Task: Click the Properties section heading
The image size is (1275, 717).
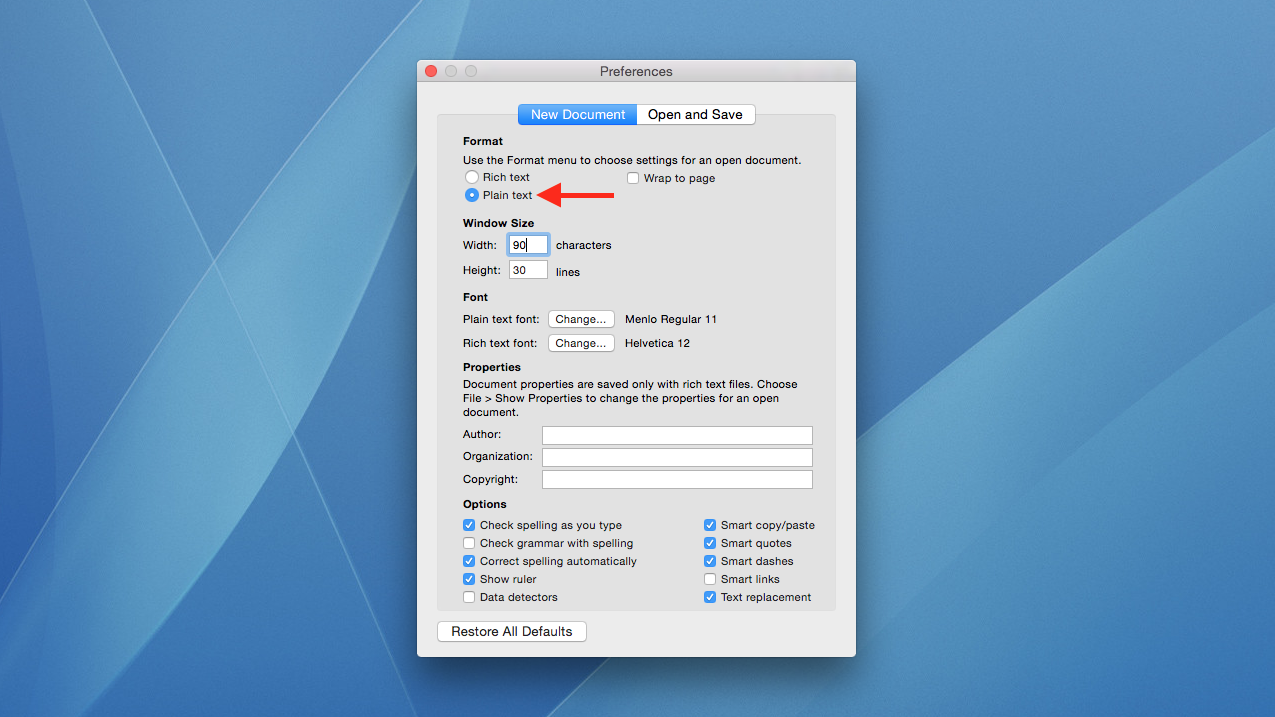Action: click(x=492, y=367)
